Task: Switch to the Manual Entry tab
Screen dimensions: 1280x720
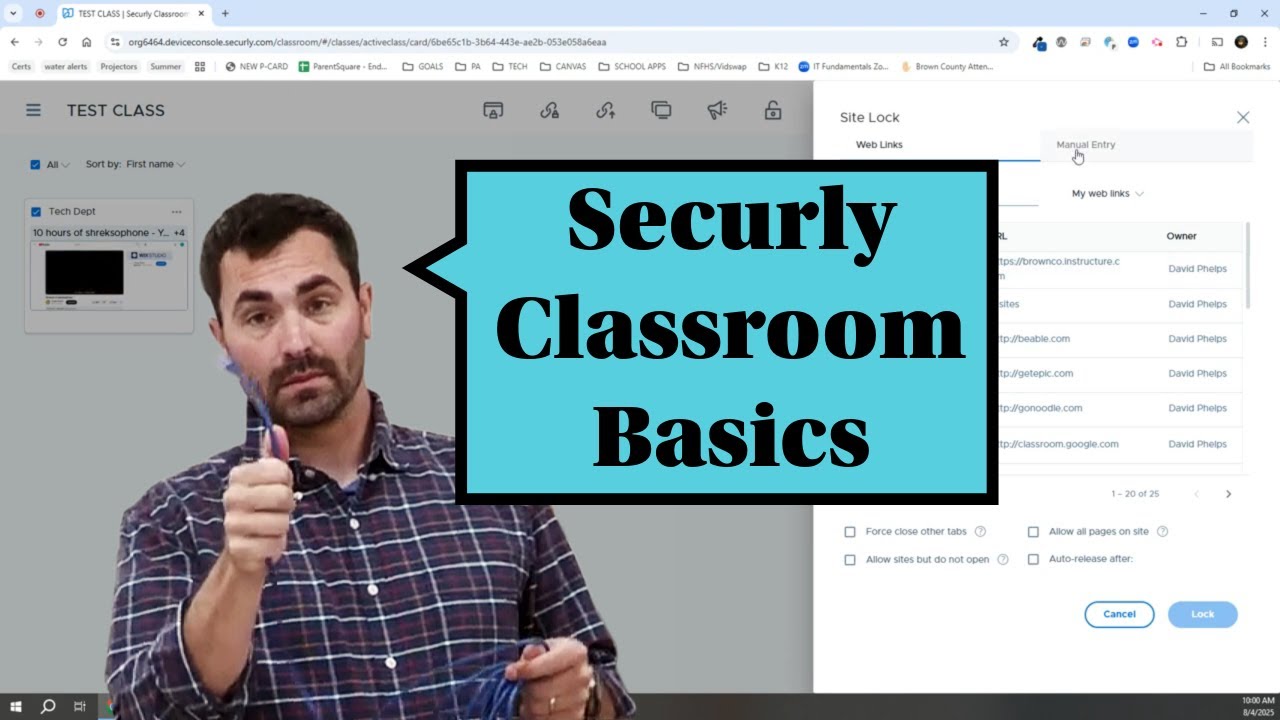Action: point(1085,145)
